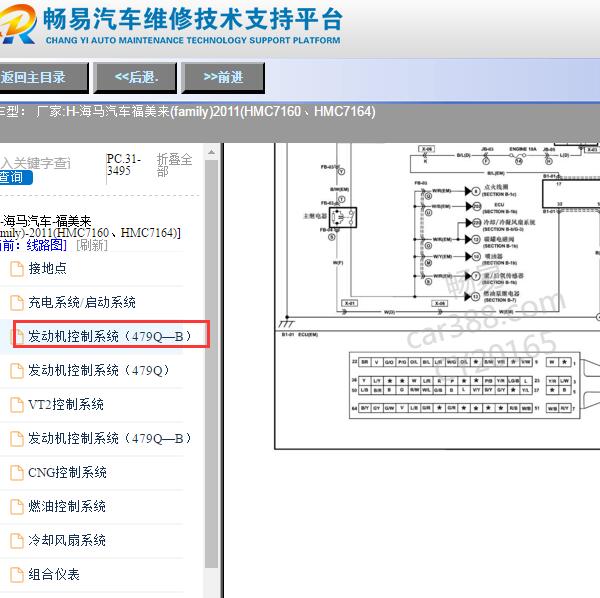Open 发动机控制系统（479Q） entry

pyautogui.click(x=99, y=370)
